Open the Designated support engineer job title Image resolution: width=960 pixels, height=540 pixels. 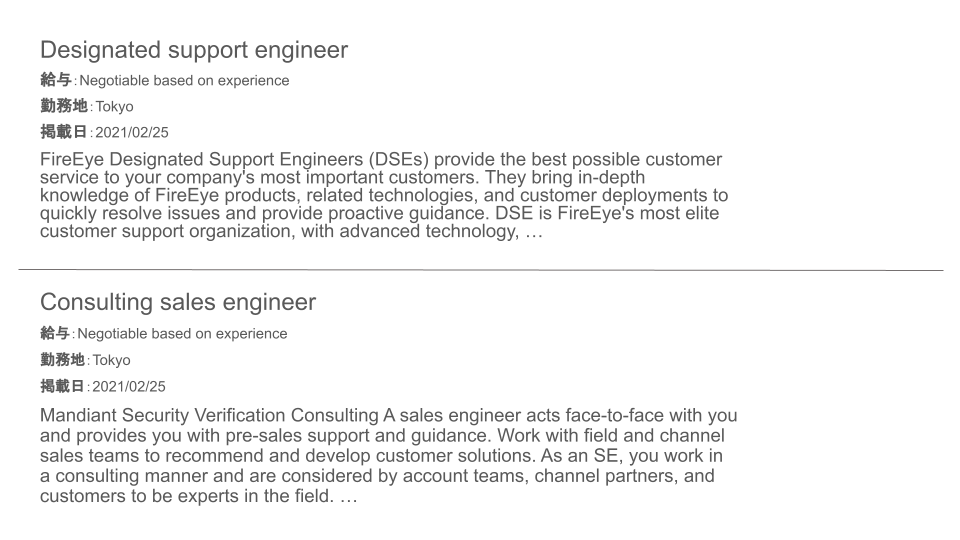194,50
